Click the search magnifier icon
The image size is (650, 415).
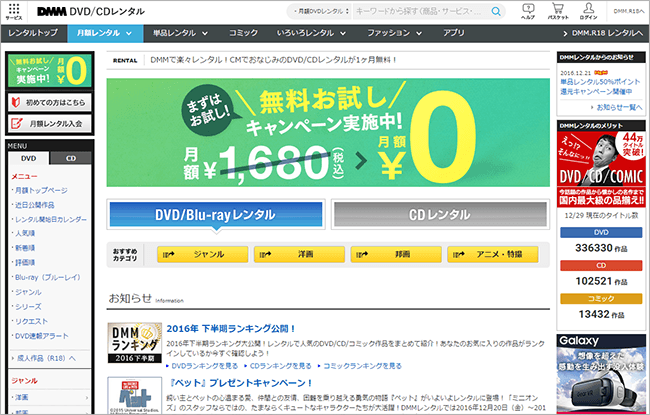pos(496,12)
